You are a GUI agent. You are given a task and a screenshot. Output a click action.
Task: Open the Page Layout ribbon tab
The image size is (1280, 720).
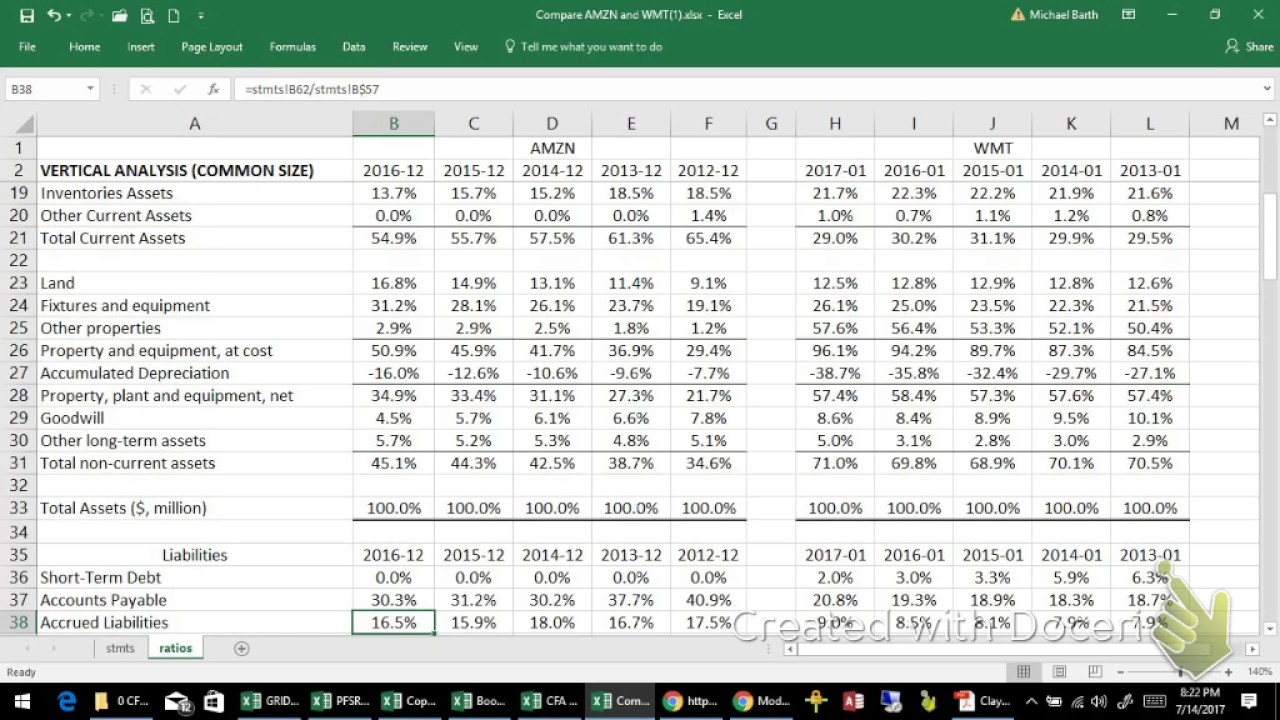click(212, 47)
